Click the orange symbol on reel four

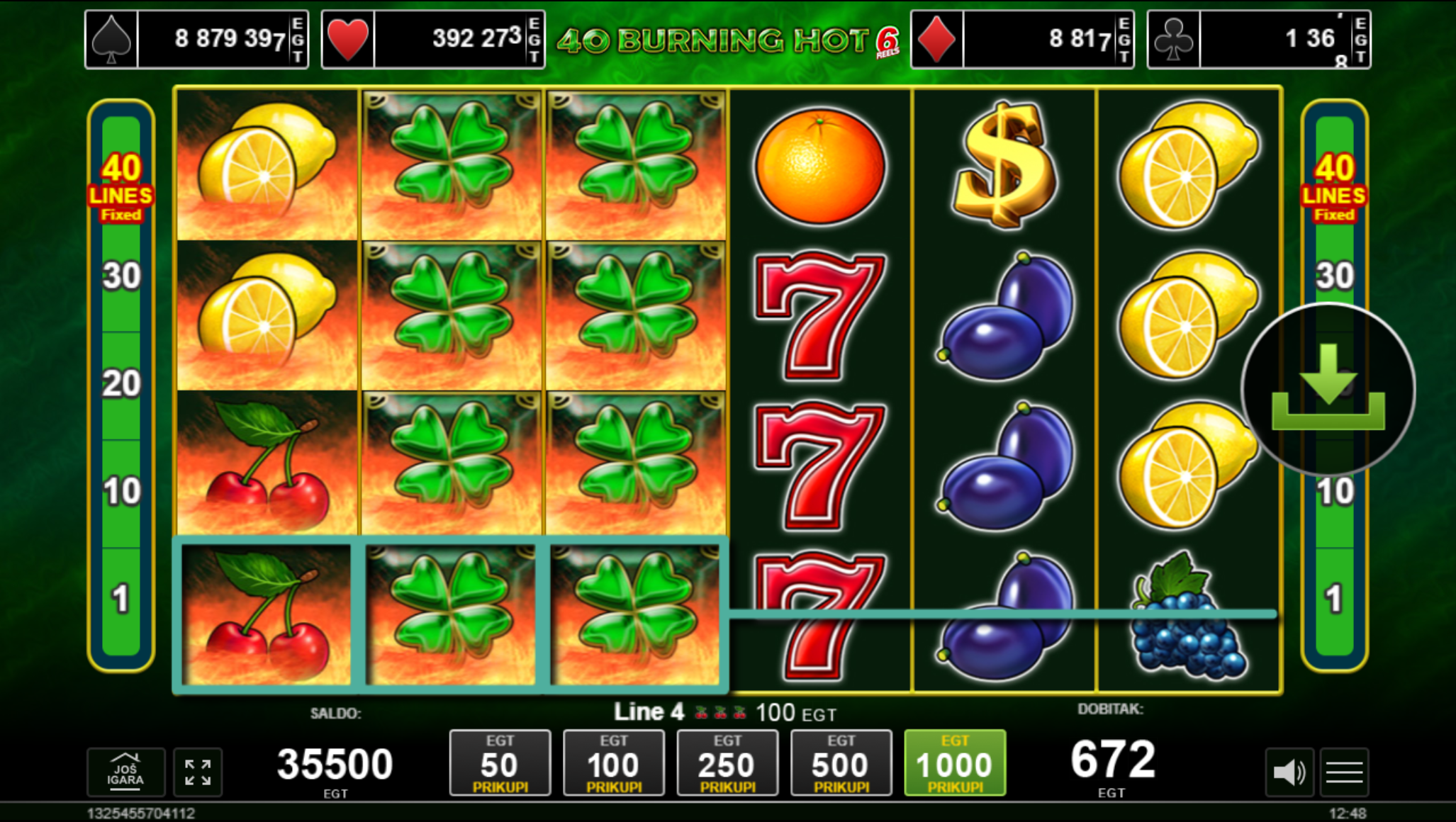click(x=820, y=167)
